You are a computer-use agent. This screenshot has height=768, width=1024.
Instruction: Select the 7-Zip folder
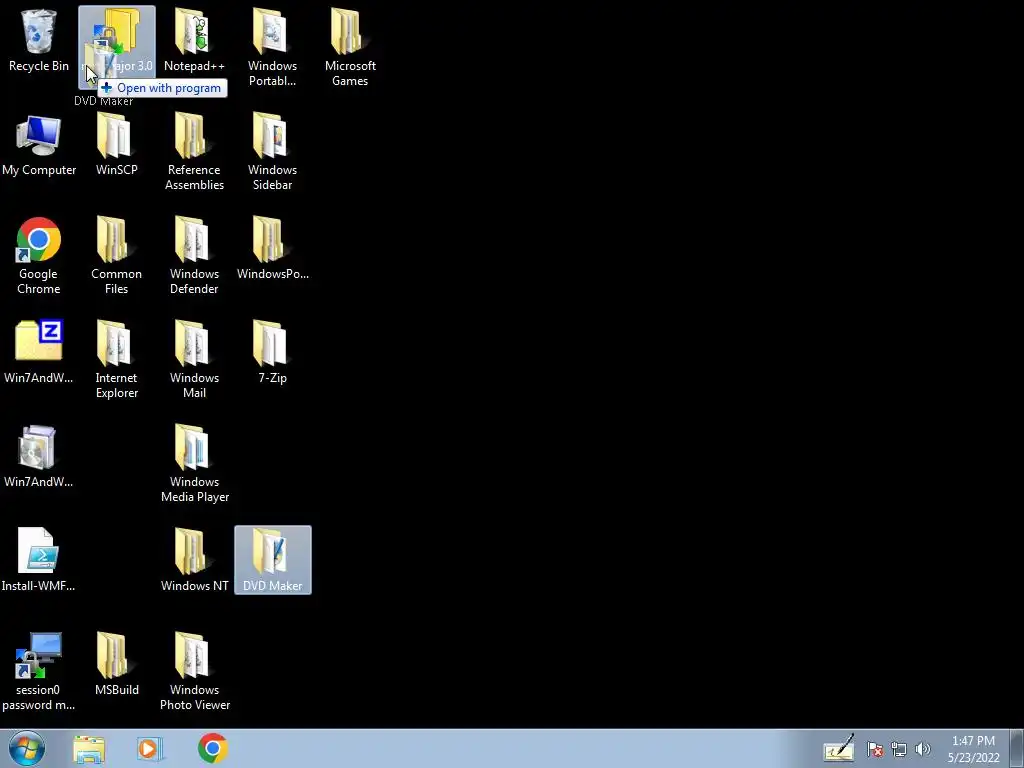pos(272,353)
